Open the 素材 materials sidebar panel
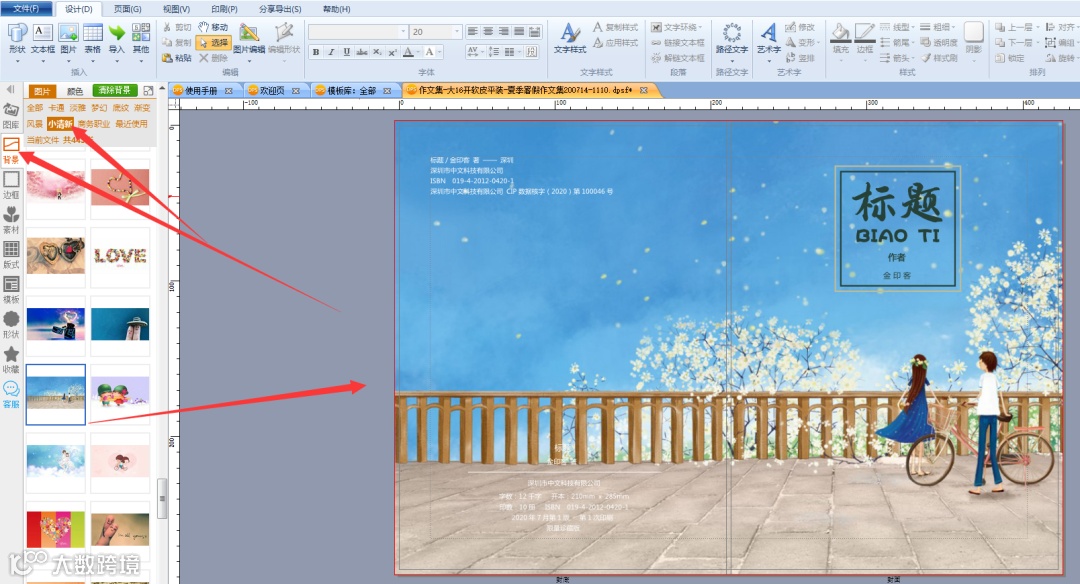1080x584 pixels. tap(11, 220)
